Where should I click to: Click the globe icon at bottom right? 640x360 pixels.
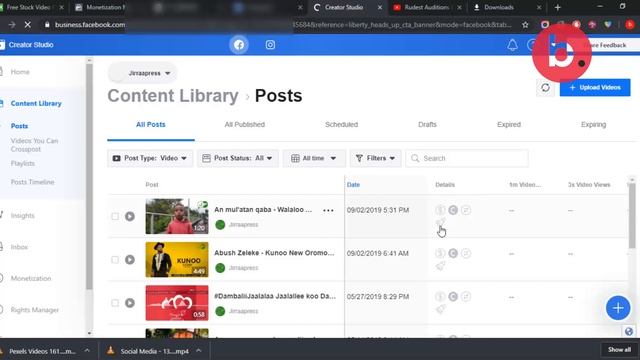point(629,331)
